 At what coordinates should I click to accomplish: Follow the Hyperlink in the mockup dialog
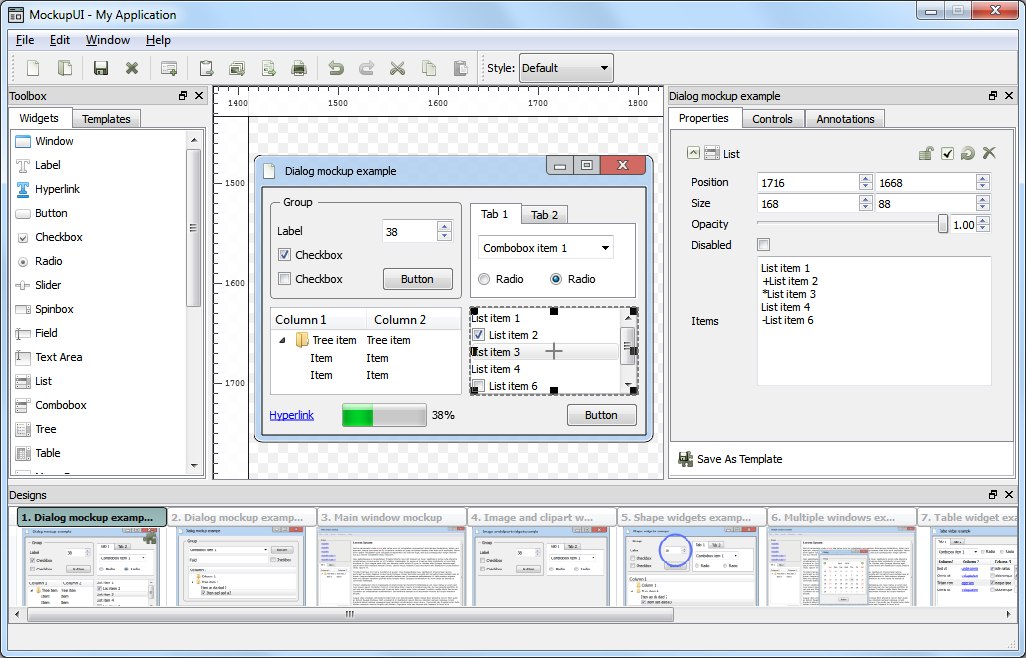[x=291, y=415]
